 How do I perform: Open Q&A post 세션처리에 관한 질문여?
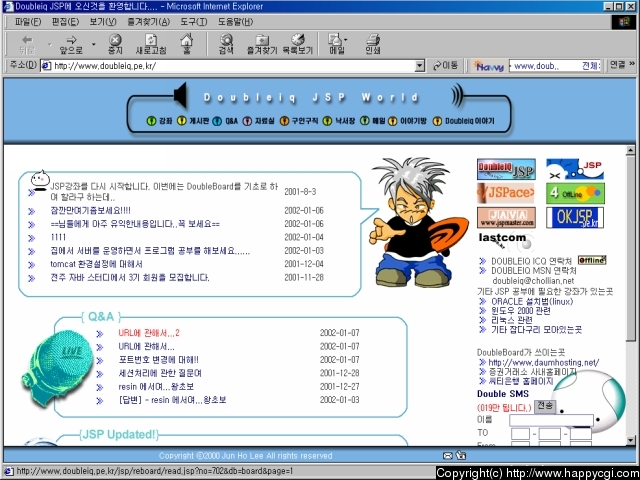pyautogui.click(x=160, y=373)
